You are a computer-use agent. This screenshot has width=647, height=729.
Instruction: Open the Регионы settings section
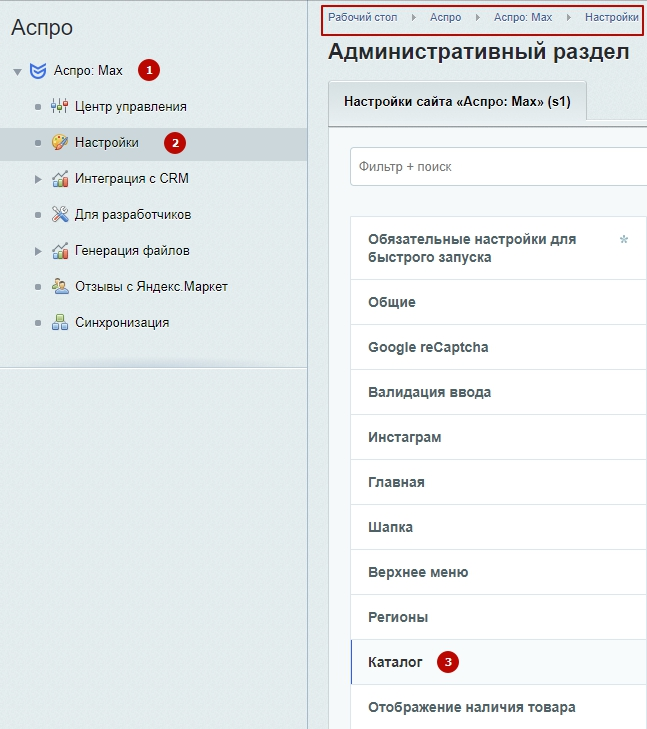499,617
